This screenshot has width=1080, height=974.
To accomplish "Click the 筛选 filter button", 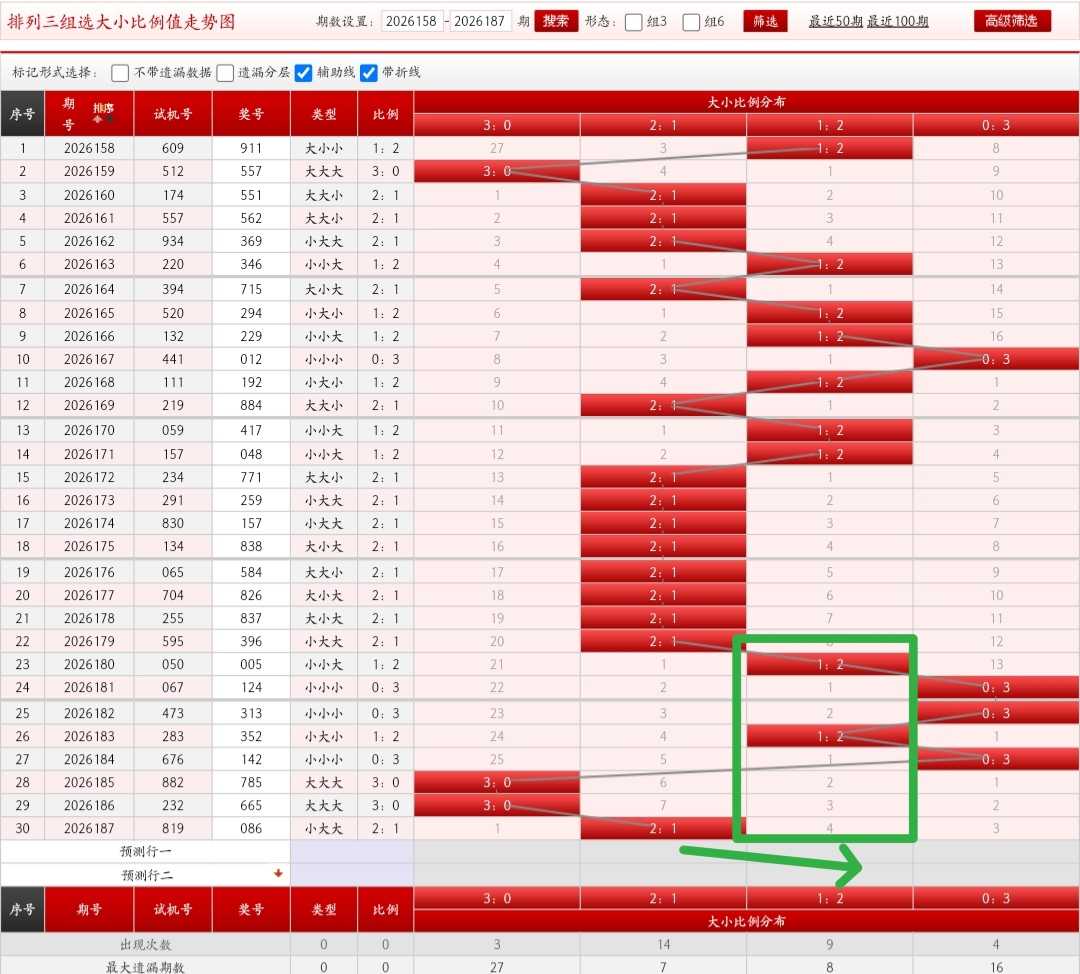I will [765, 21].
